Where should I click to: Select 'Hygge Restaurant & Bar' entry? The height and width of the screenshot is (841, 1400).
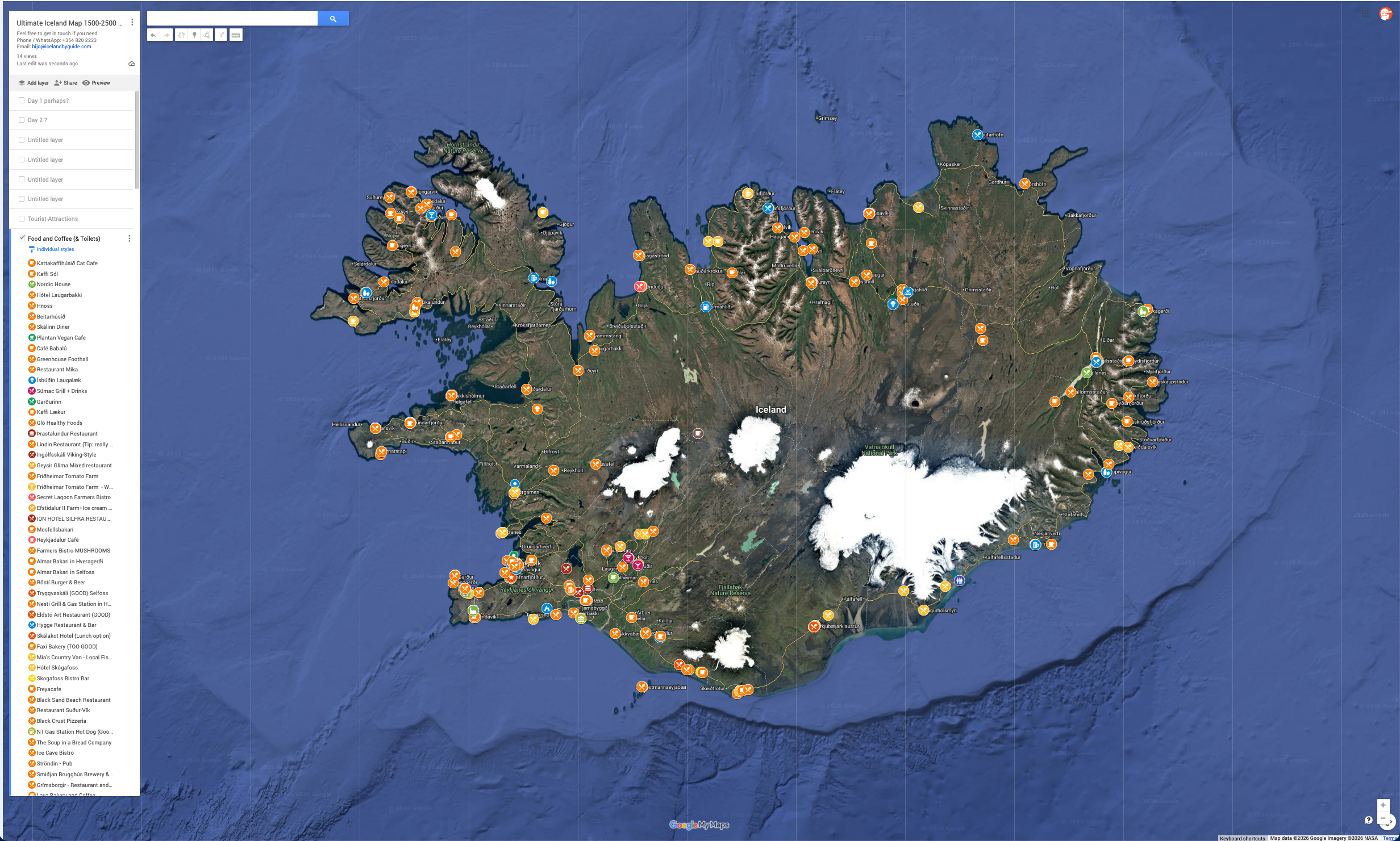tap(66, 625)
